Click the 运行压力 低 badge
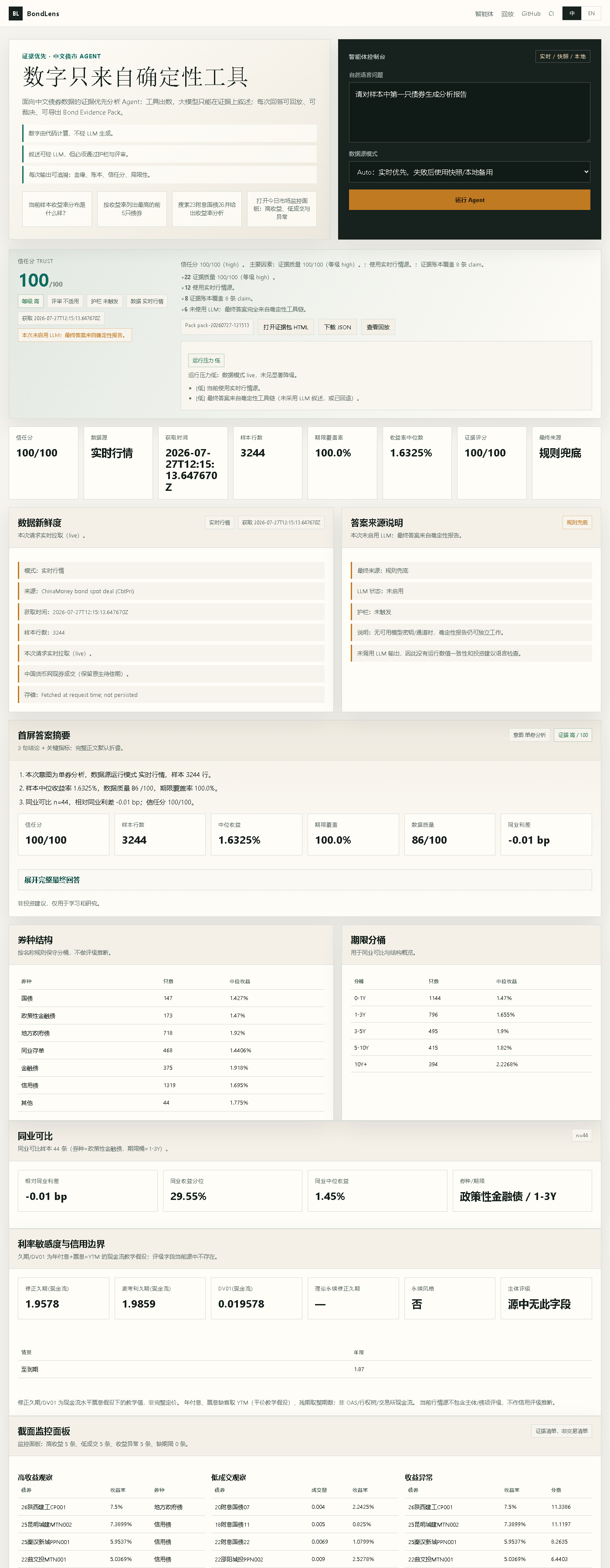The height and width of the screenshot is (1568, 610). (x=207, y=360)
